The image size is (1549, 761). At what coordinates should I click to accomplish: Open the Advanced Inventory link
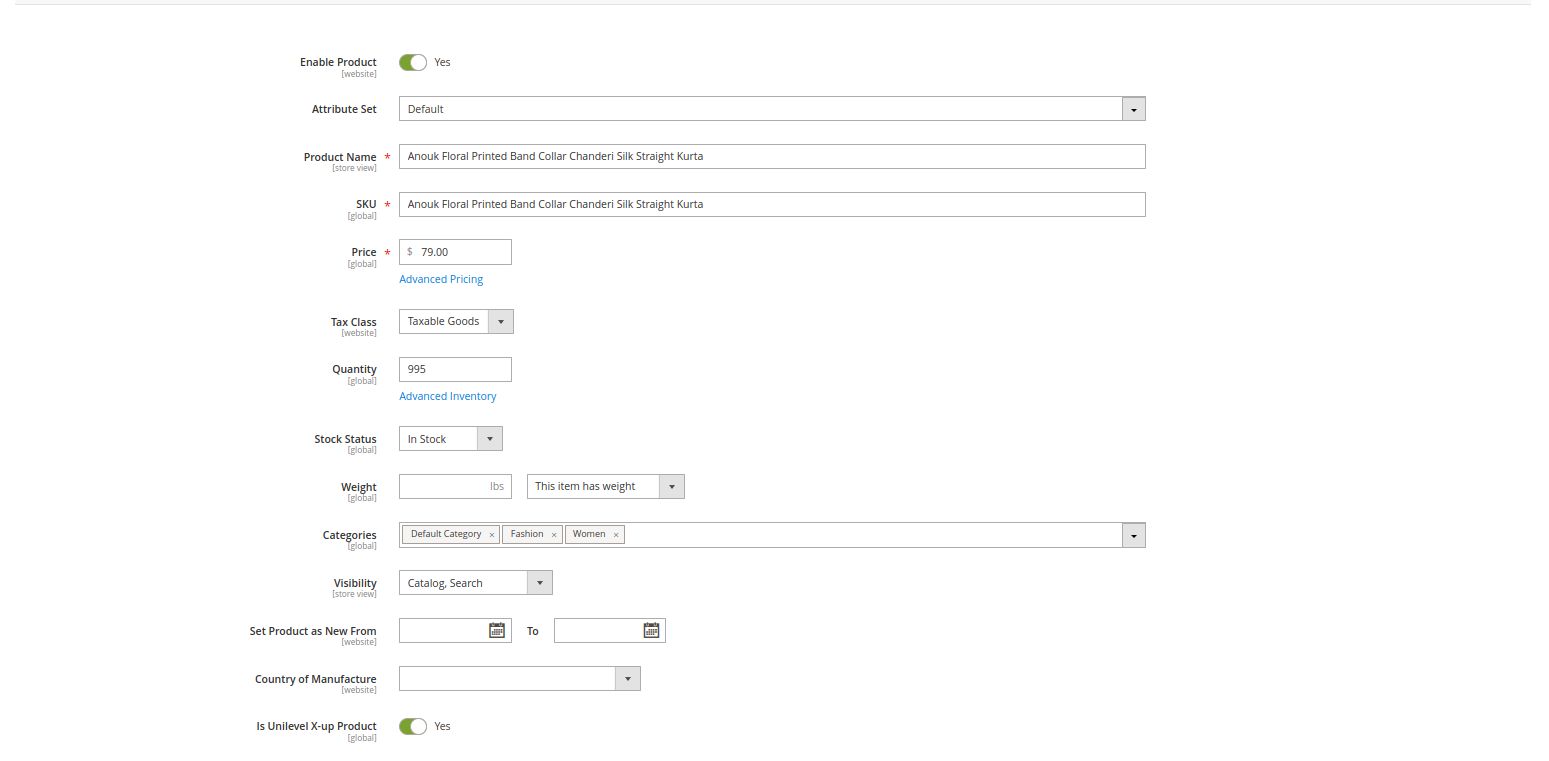[x=447, y=396]
